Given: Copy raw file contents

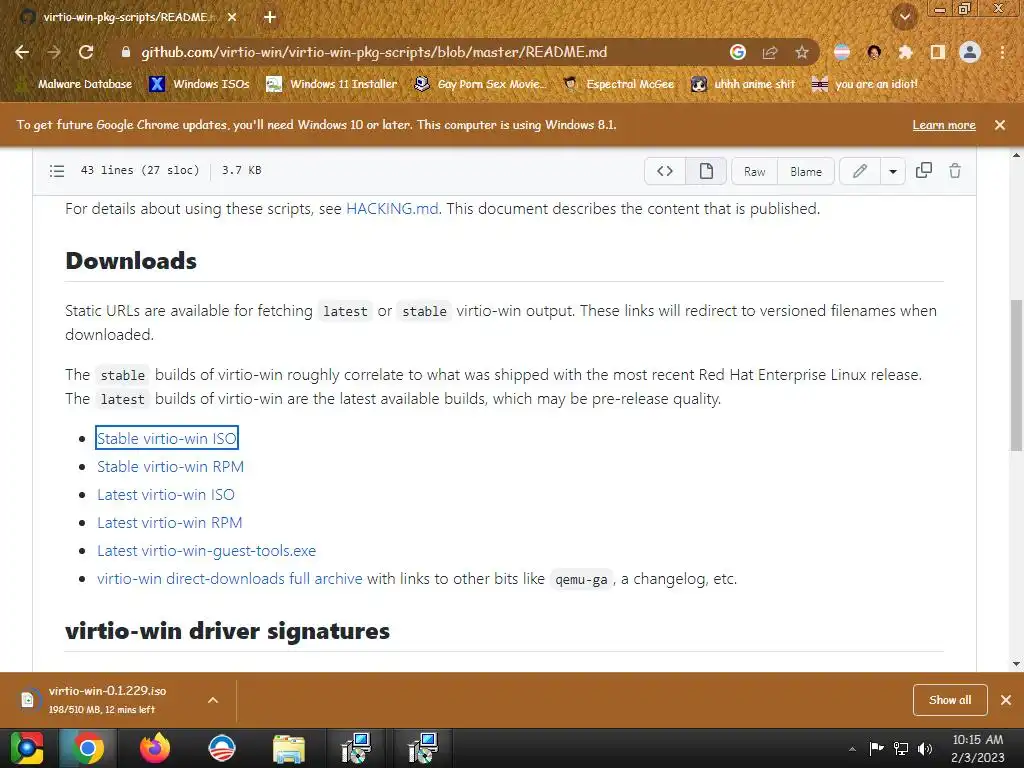Looking at the screenshot, I should [x=923, y=171].
